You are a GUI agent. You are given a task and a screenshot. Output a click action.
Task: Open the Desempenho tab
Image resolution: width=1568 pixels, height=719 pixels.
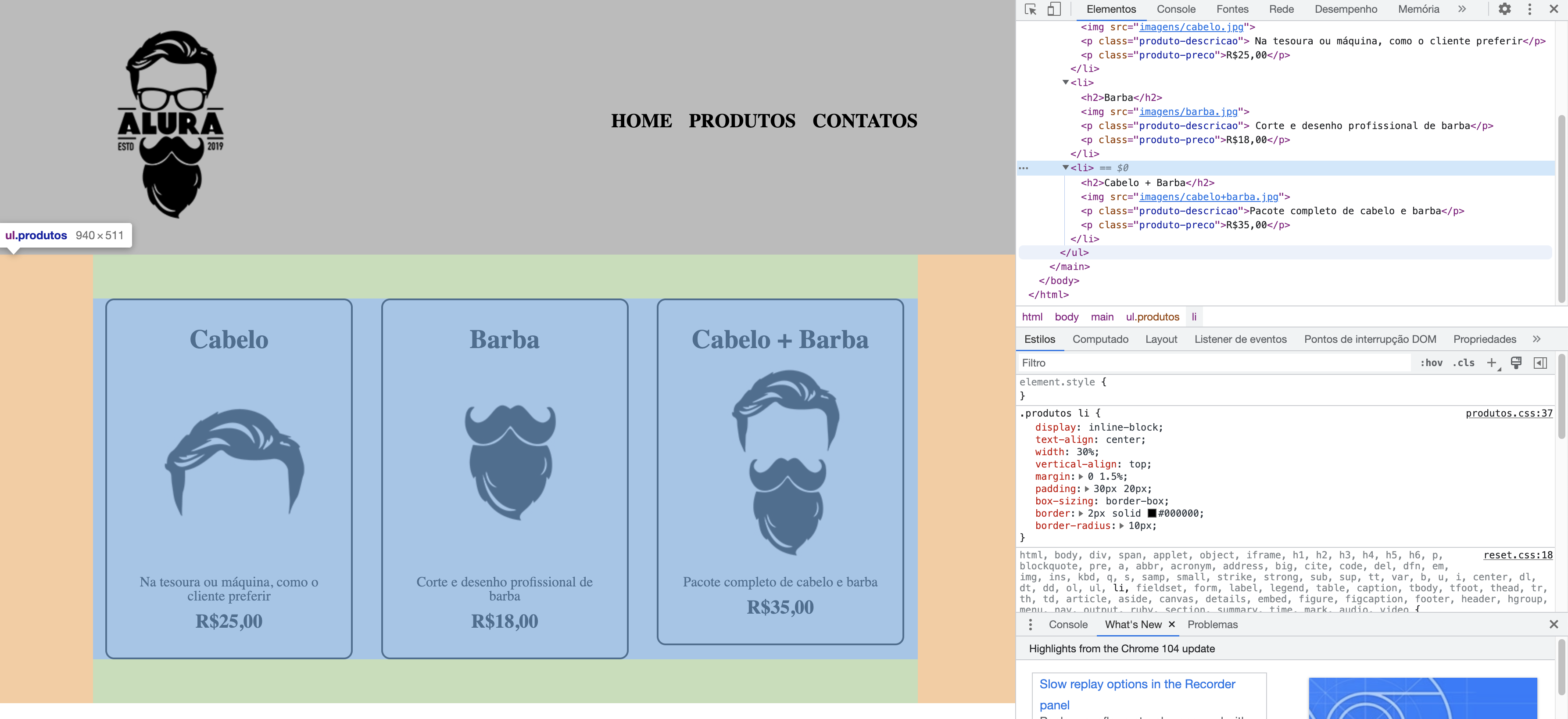click(x=1346, y=9)
